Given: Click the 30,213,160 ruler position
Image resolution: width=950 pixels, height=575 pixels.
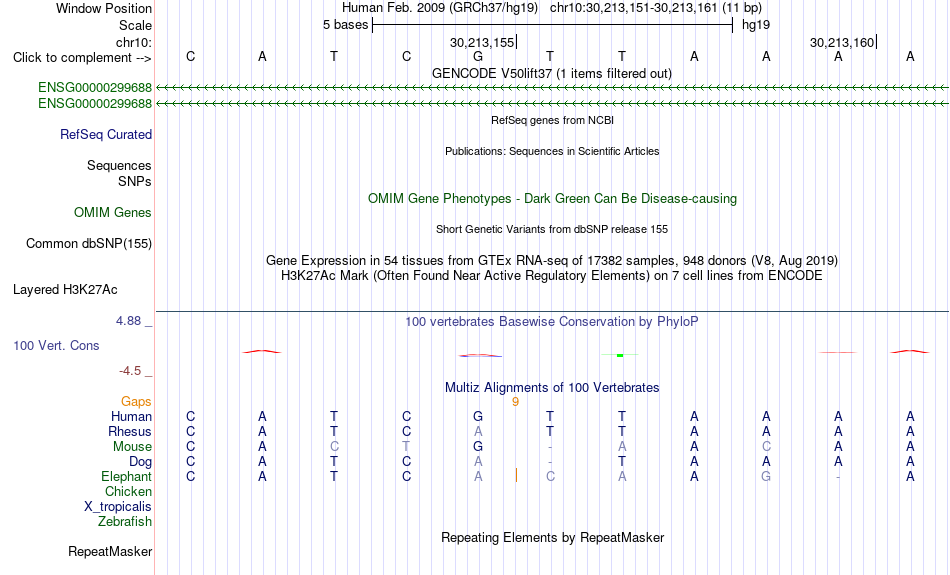Looking at the screenshot, I should pyautogui.click(x=842, y=42).
